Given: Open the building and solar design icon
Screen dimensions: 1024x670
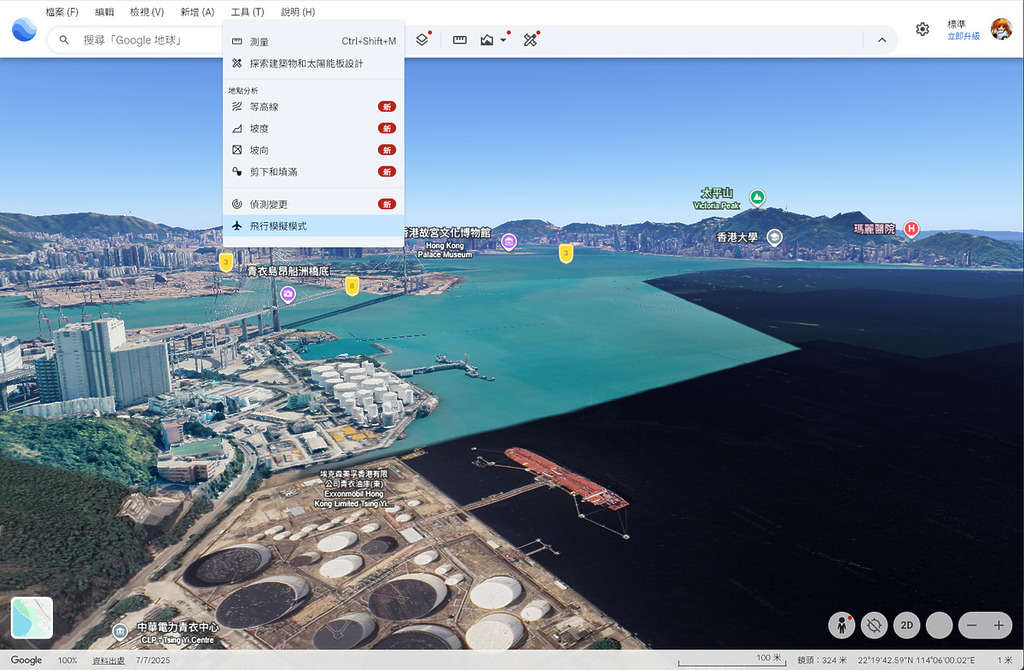Looking at the screenshot, I should pyautogui.click(x=530, y=40).
